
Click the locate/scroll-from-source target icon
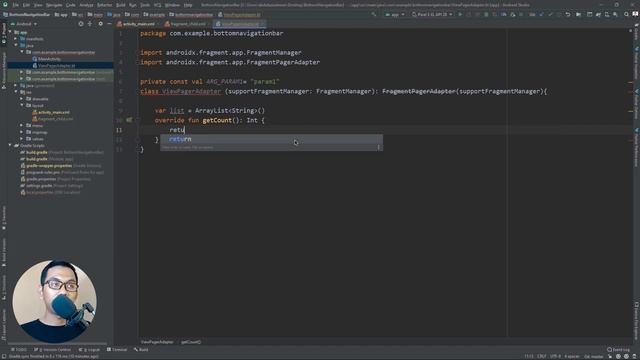pos(81,24)
